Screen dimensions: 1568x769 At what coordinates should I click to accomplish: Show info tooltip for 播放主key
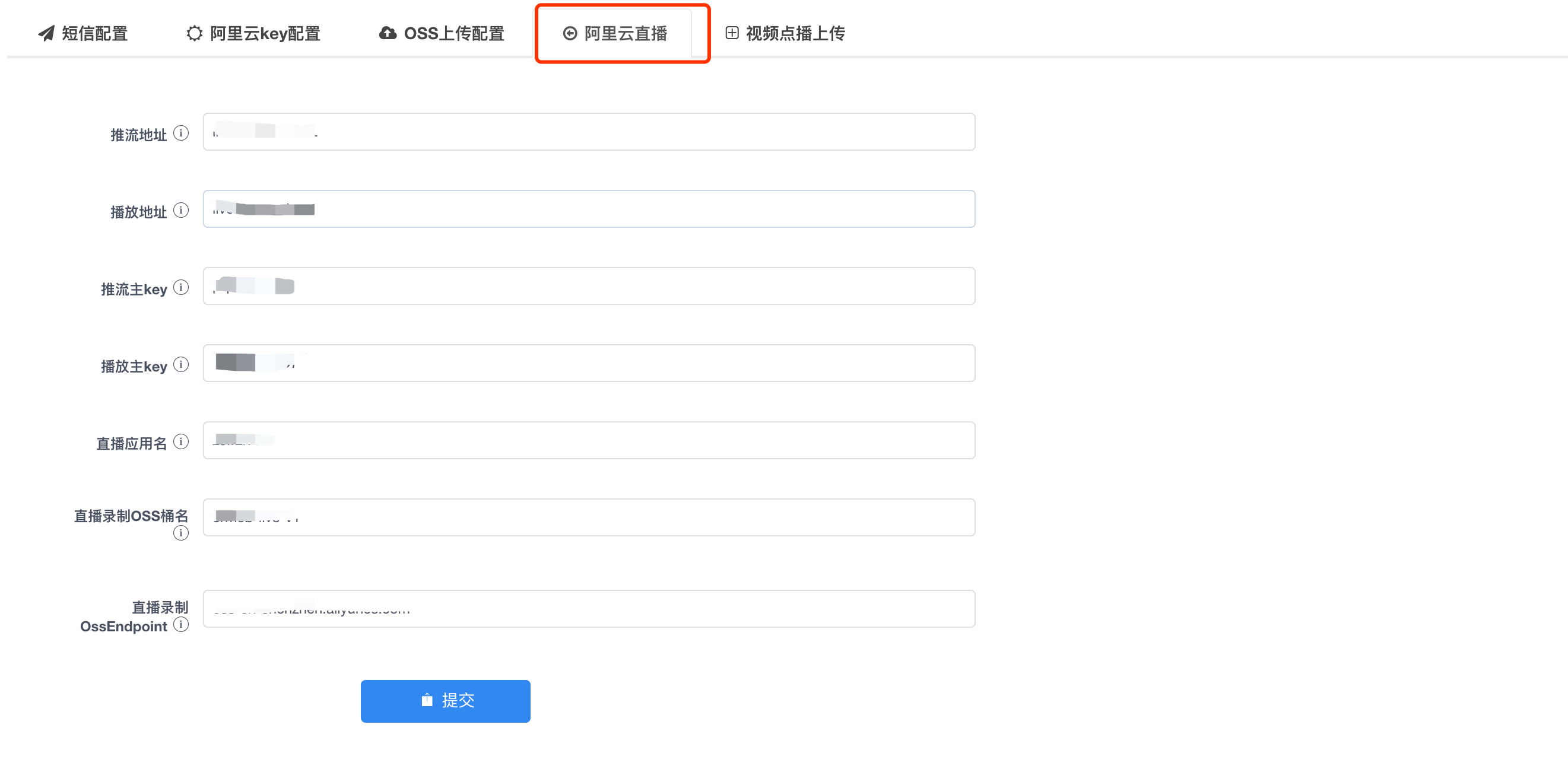click(181, 364)
